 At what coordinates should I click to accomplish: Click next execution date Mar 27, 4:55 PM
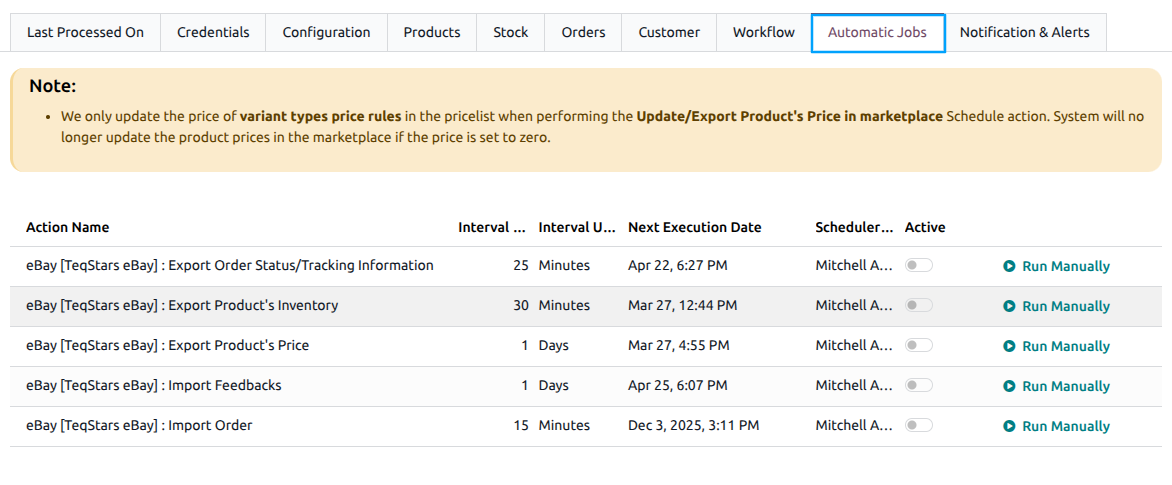click(679, 345)
